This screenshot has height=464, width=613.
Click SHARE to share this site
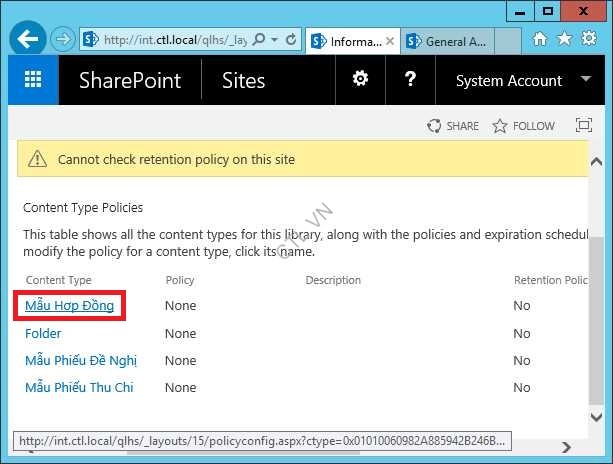tap(453, 126)
